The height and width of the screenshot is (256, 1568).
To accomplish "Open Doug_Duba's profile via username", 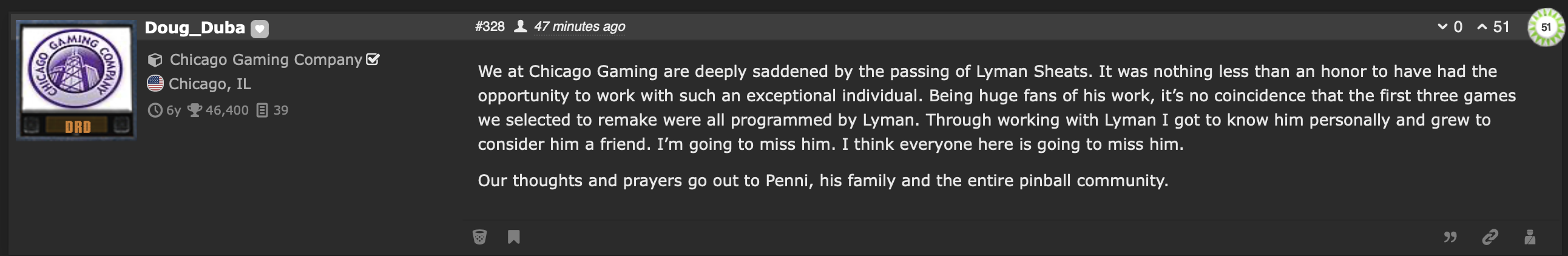I will click(195, 27).
